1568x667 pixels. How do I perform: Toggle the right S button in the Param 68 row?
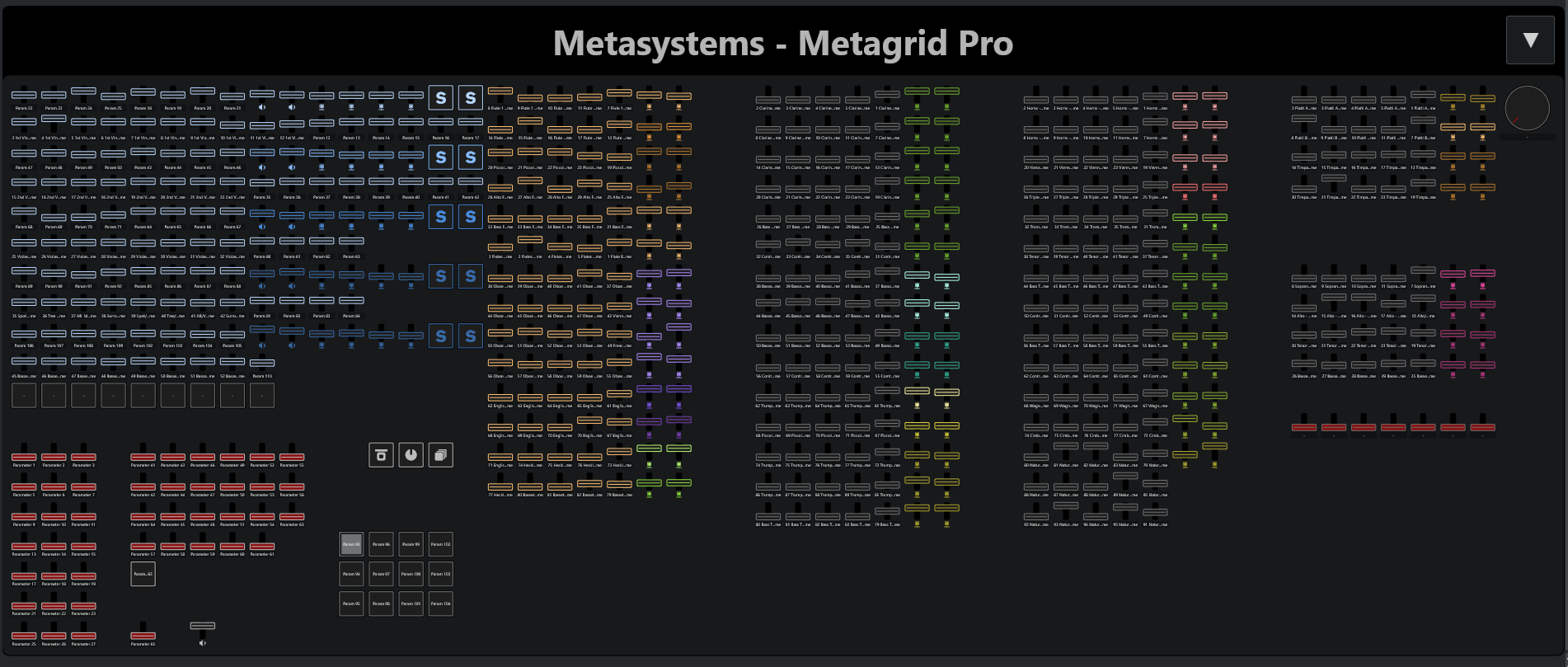coord(471,217)
